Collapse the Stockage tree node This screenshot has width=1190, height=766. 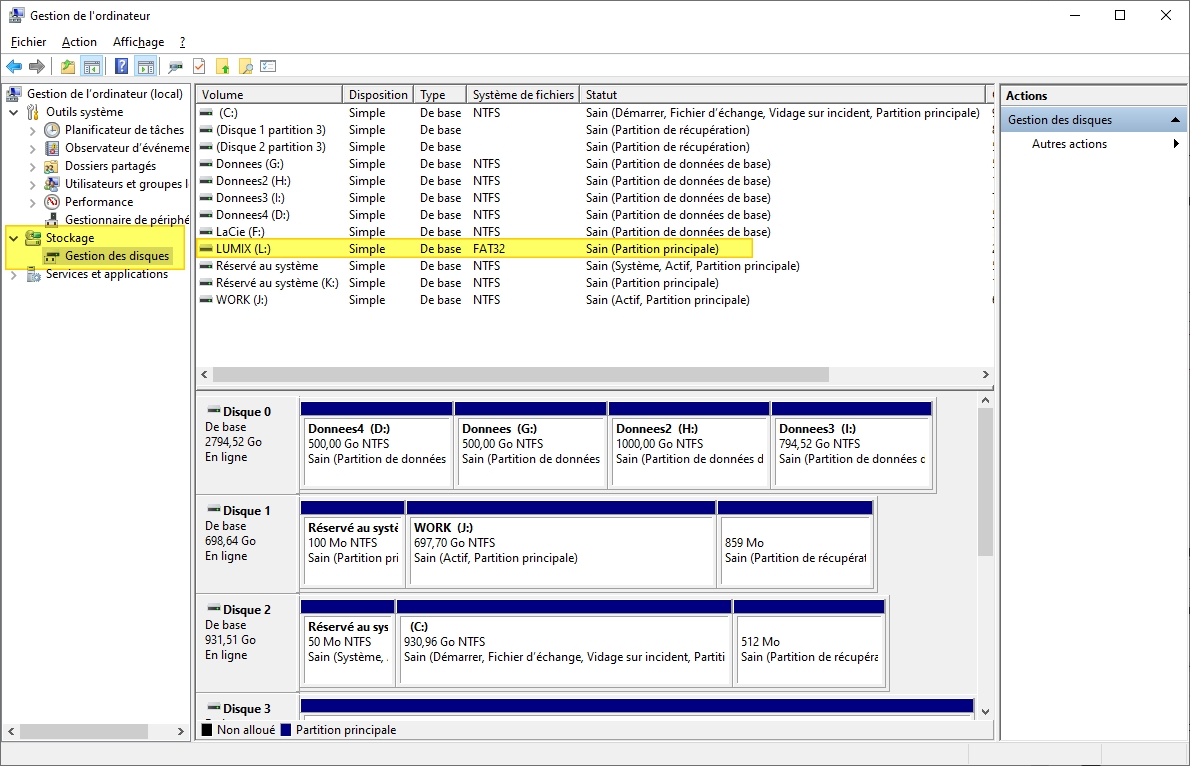14,238
